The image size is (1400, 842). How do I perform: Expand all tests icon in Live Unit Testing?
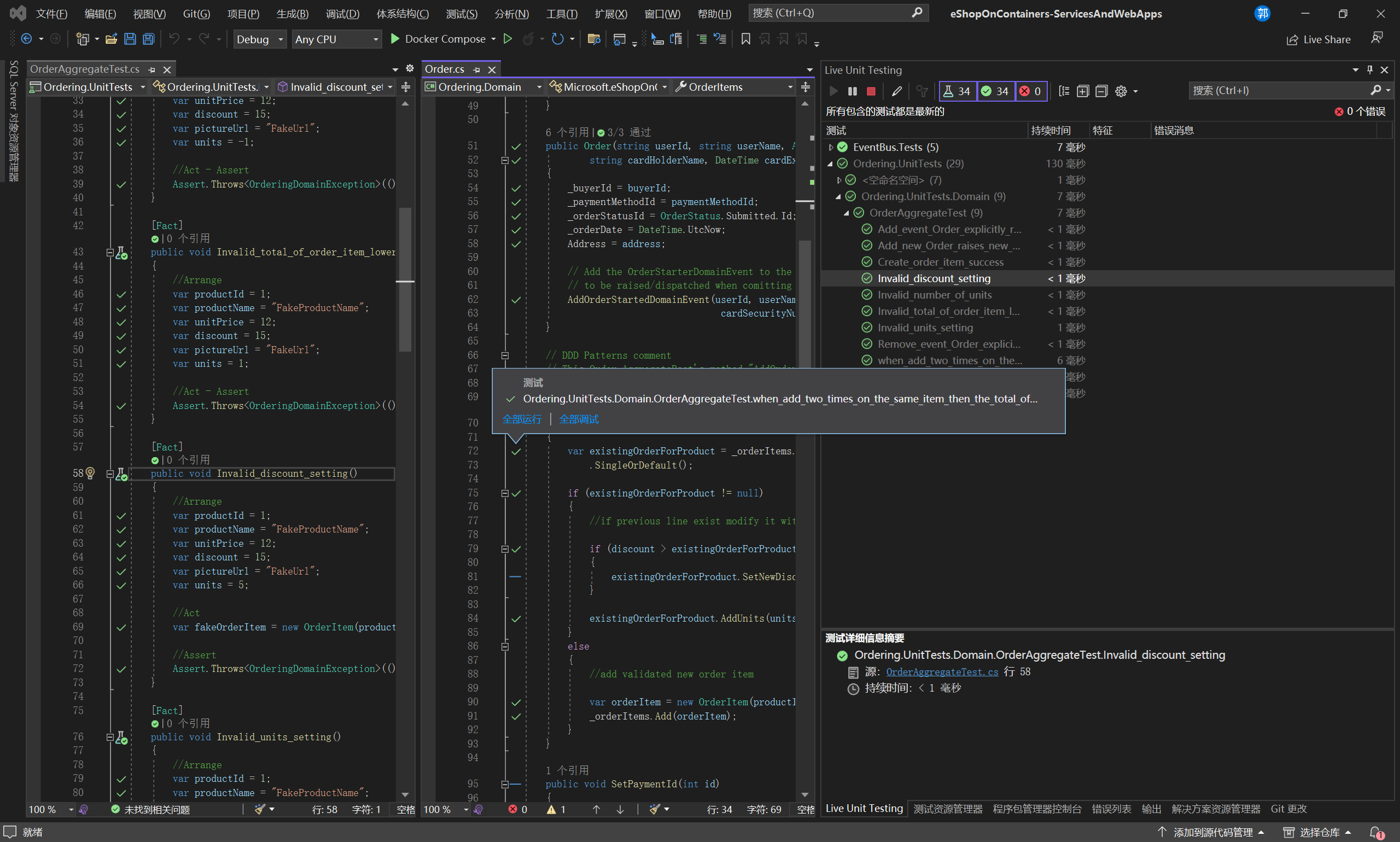pyautogui.click(x=1082, y=91)
